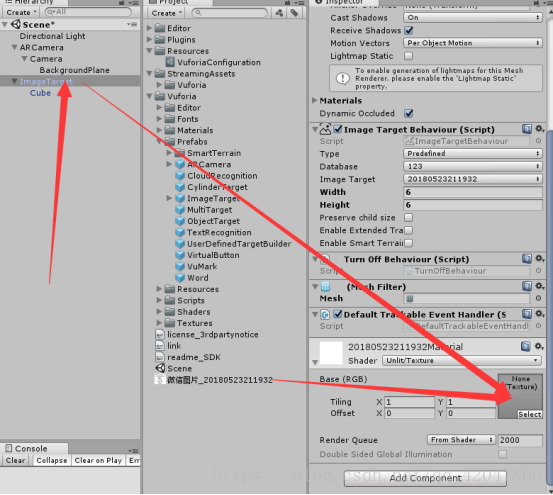Click search-by-label tag icon in Project toolbar
This screenshot has height=495, width=553.
pos(294,13)
